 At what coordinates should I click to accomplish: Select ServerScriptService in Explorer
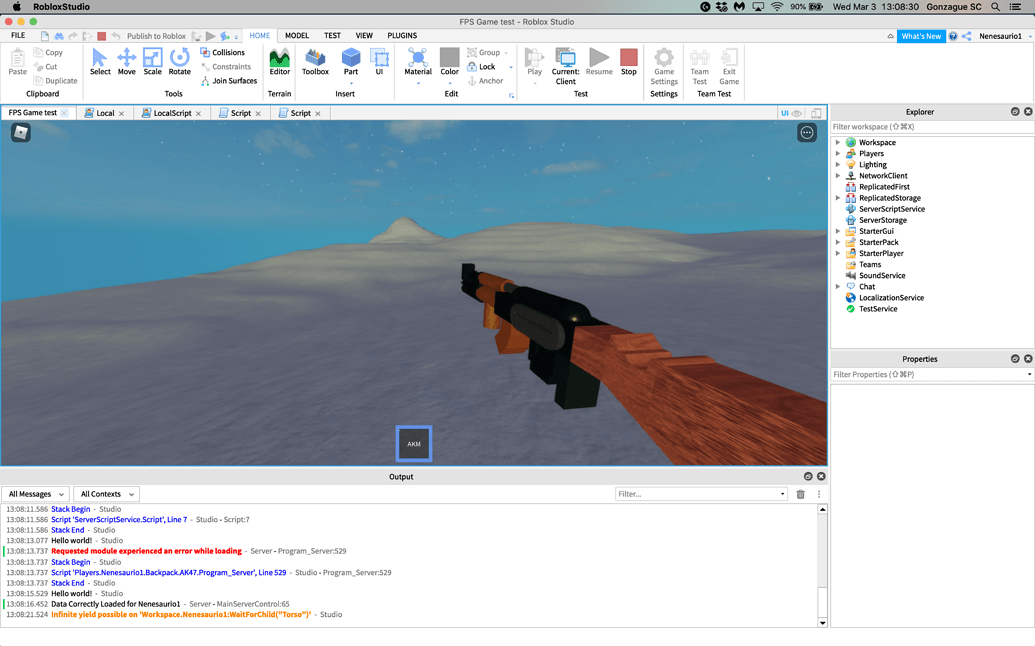click(x=891, y=209)
